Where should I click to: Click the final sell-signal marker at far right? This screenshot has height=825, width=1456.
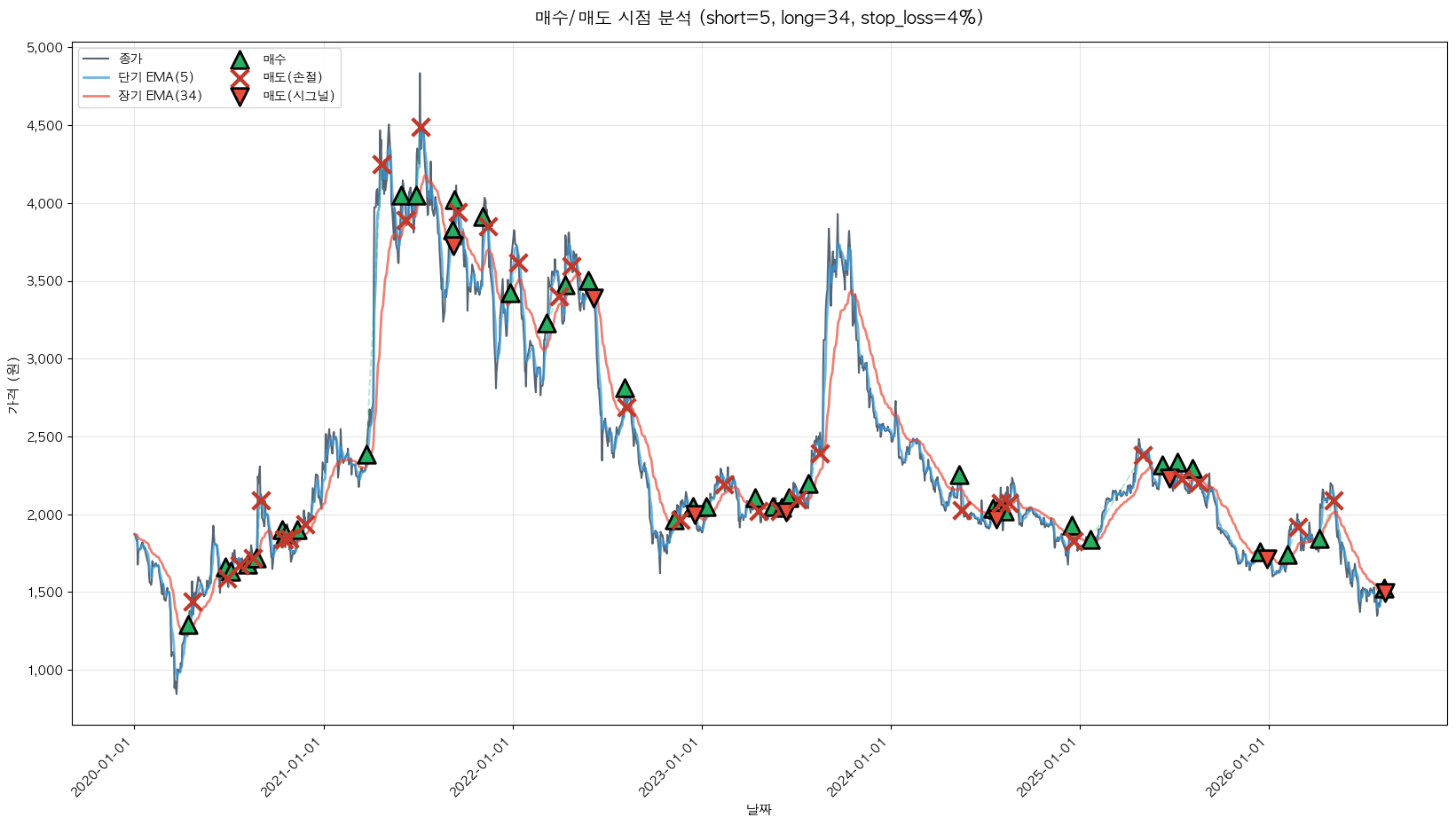[x=1384, y=592]
